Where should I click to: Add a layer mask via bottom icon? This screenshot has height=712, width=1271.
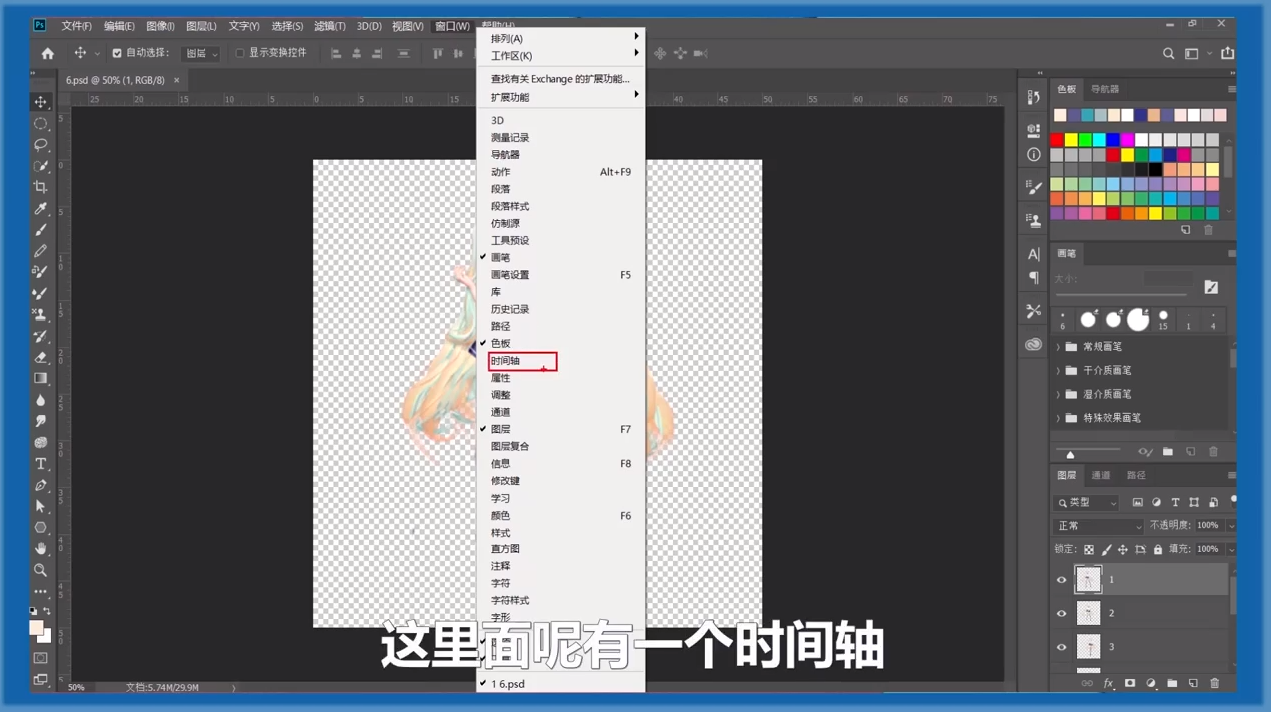click(1130, 684)
